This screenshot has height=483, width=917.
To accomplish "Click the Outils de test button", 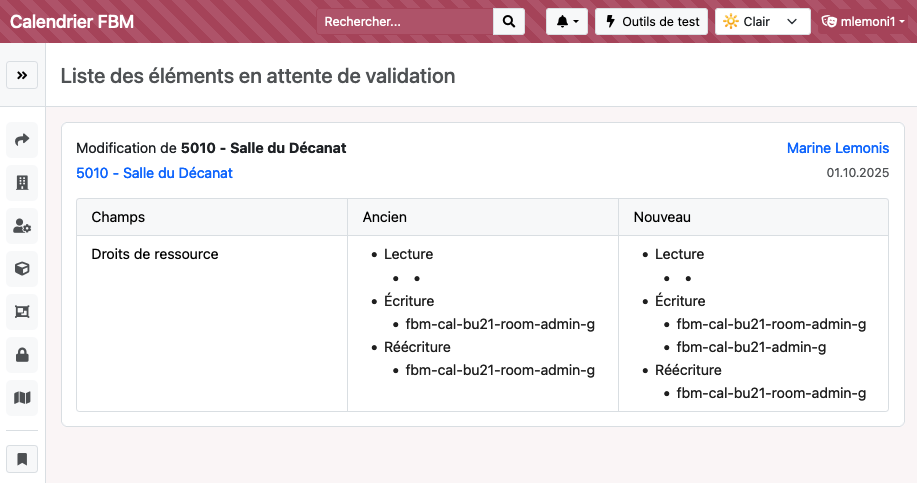I will (x=652, y=21).
